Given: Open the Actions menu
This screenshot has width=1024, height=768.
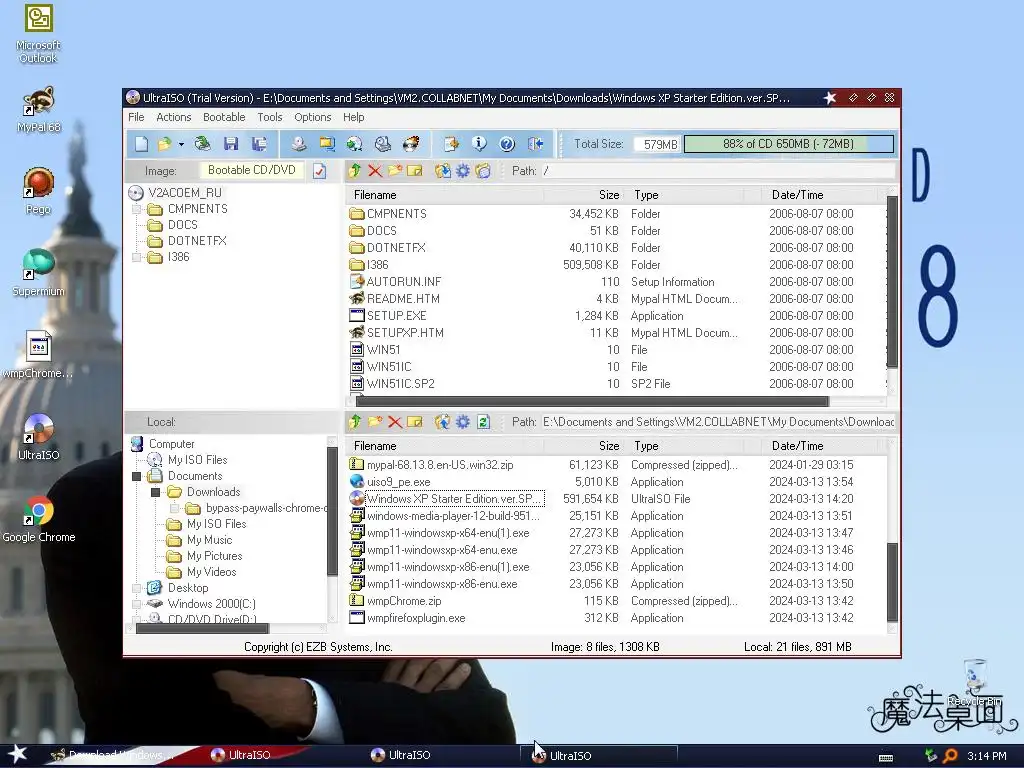Looking at the screenshot, I should pos(174,117).
